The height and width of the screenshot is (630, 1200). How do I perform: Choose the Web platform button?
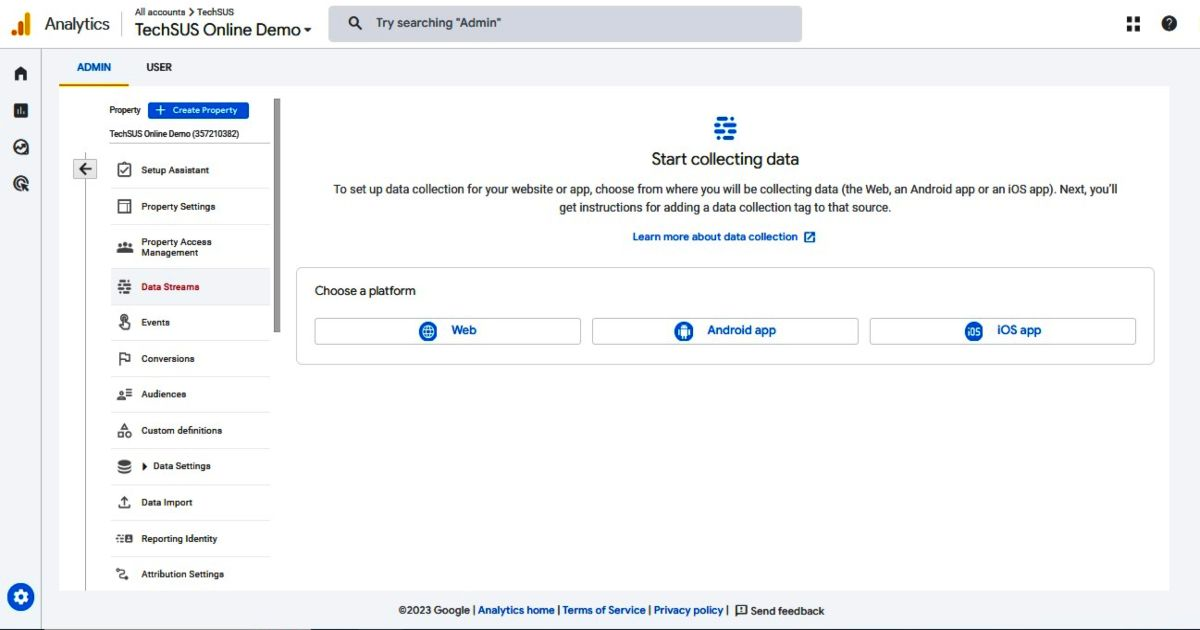tap(447, 331)
